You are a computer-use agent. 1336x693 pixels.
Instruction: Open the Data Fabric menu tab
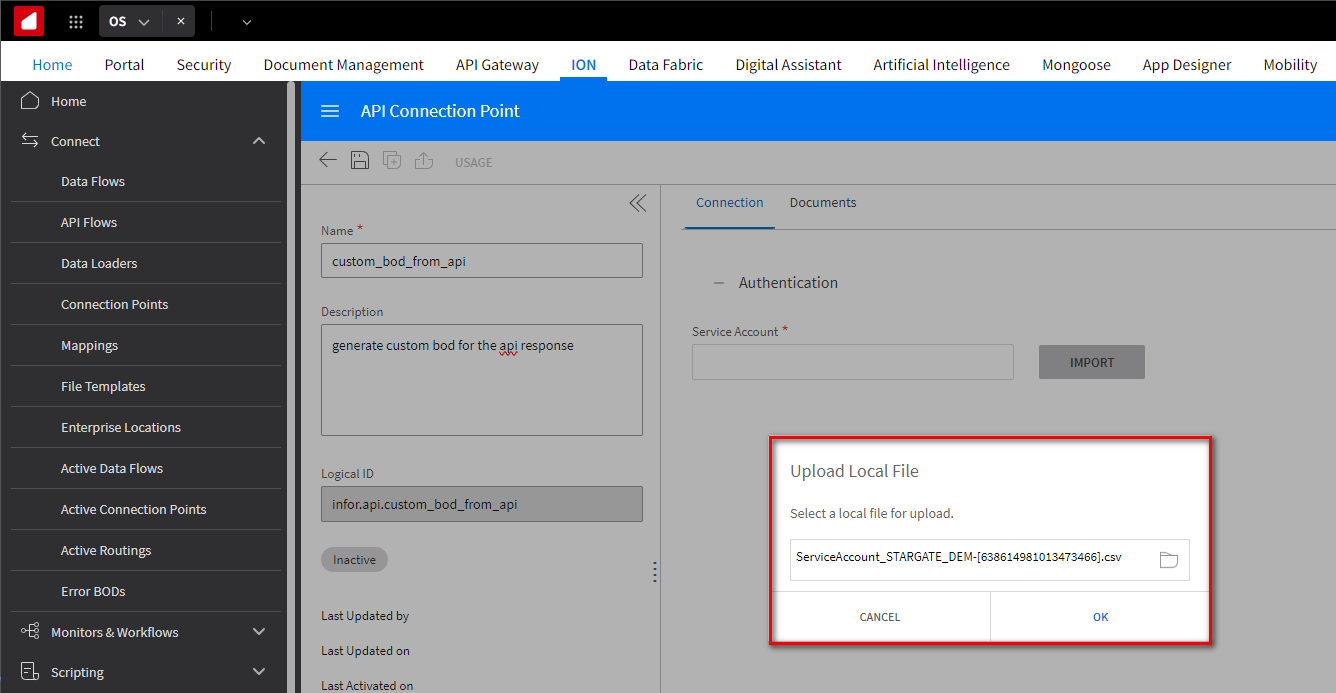click(665, 65)
